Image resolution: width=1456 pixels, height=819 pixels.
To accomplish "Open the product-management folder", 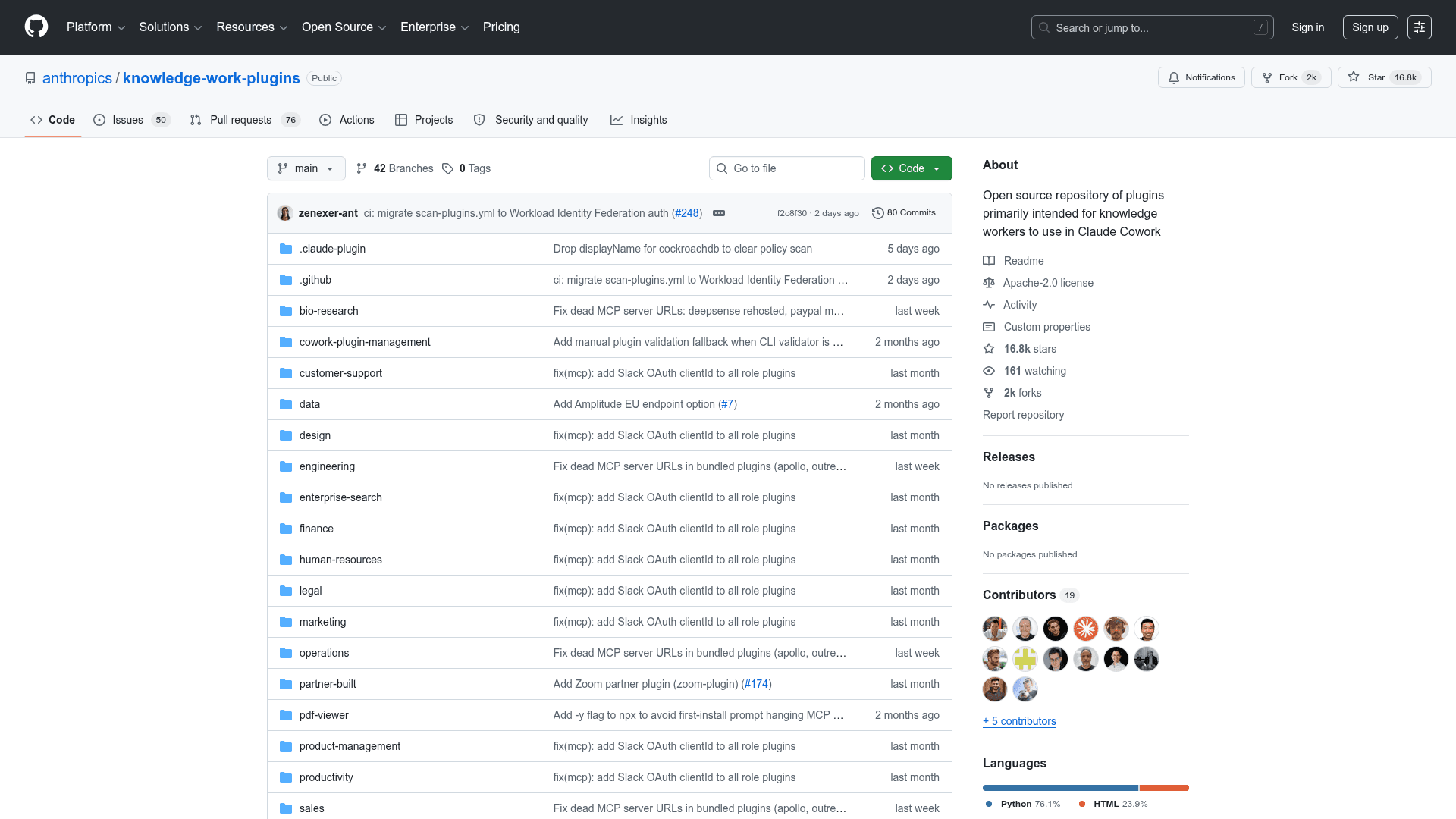I will [x=350, y=746].
